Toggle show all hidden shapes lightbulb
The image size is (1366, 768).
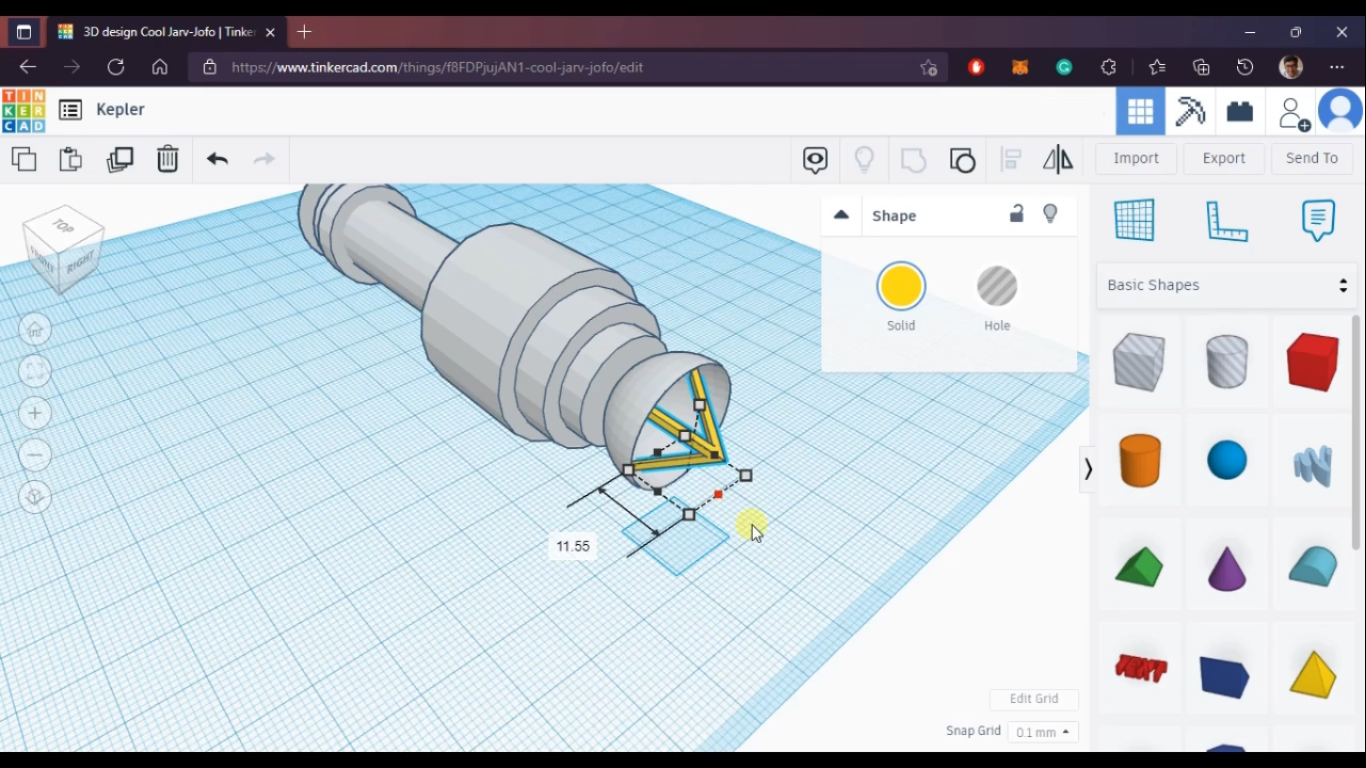864,160
